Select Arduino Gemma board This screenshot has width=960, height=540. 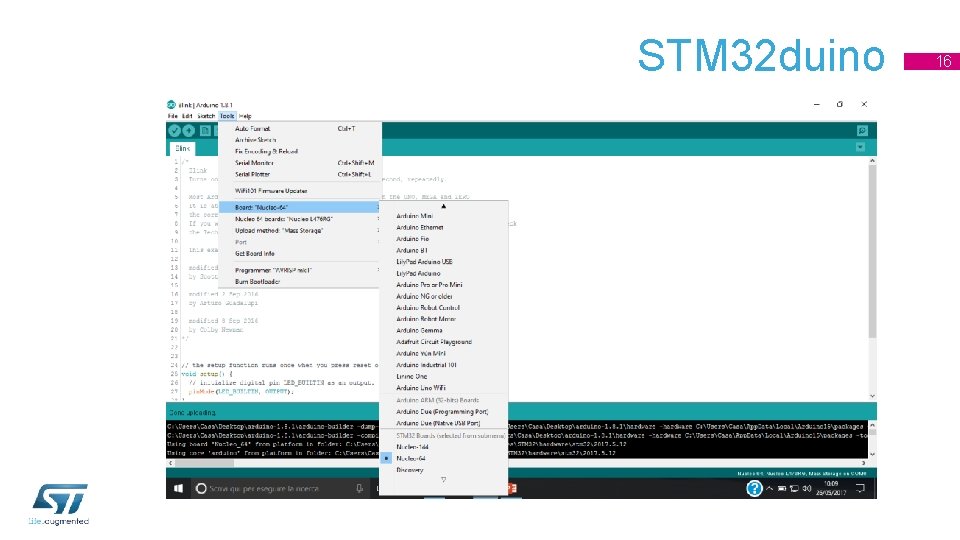tap(444, 331)
